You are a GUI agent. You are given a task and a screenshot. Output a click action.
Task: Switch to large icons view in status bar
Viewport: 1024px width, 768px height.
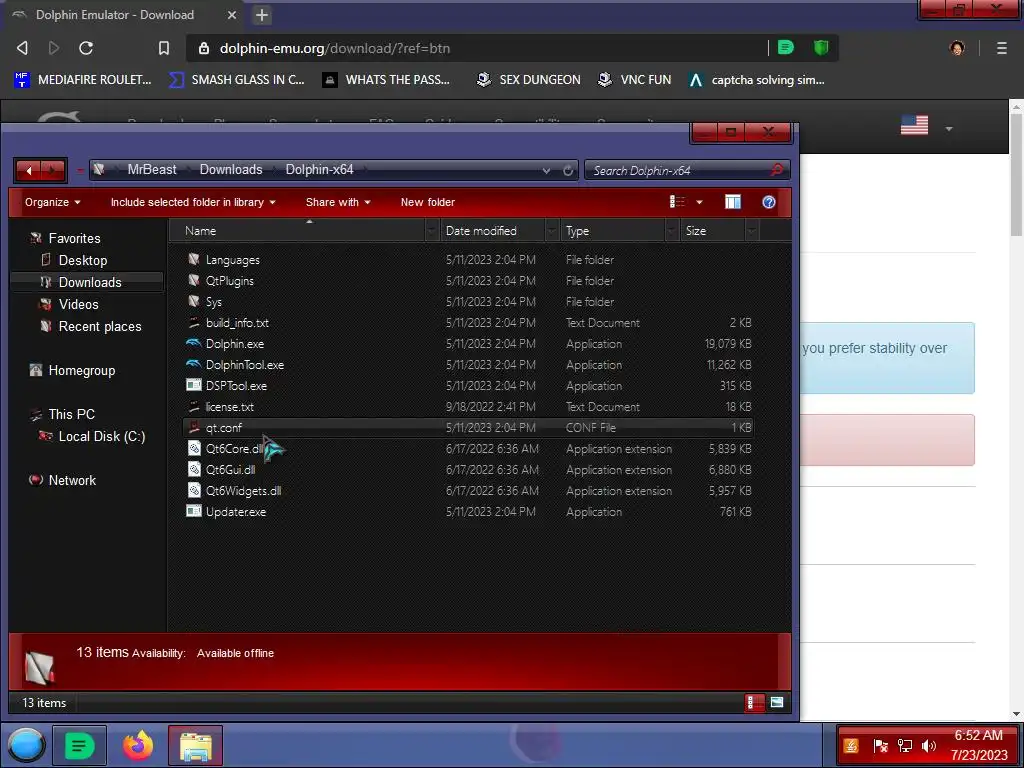click(776, 703)
